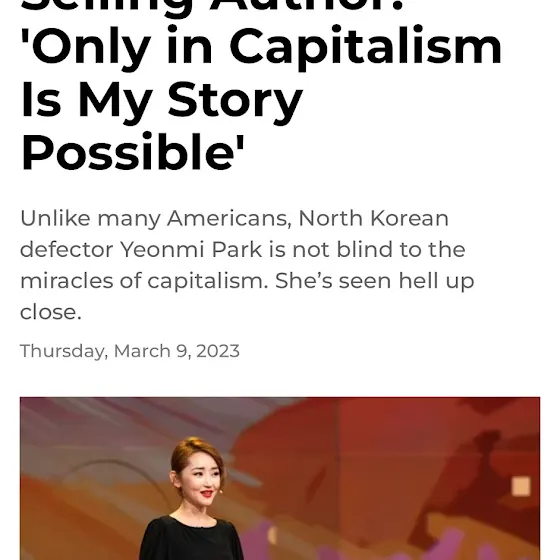Click the word 'defector' in subtitle
Image resolution: width=560 pixels, height=560 pixels.
tap(67, 249)
